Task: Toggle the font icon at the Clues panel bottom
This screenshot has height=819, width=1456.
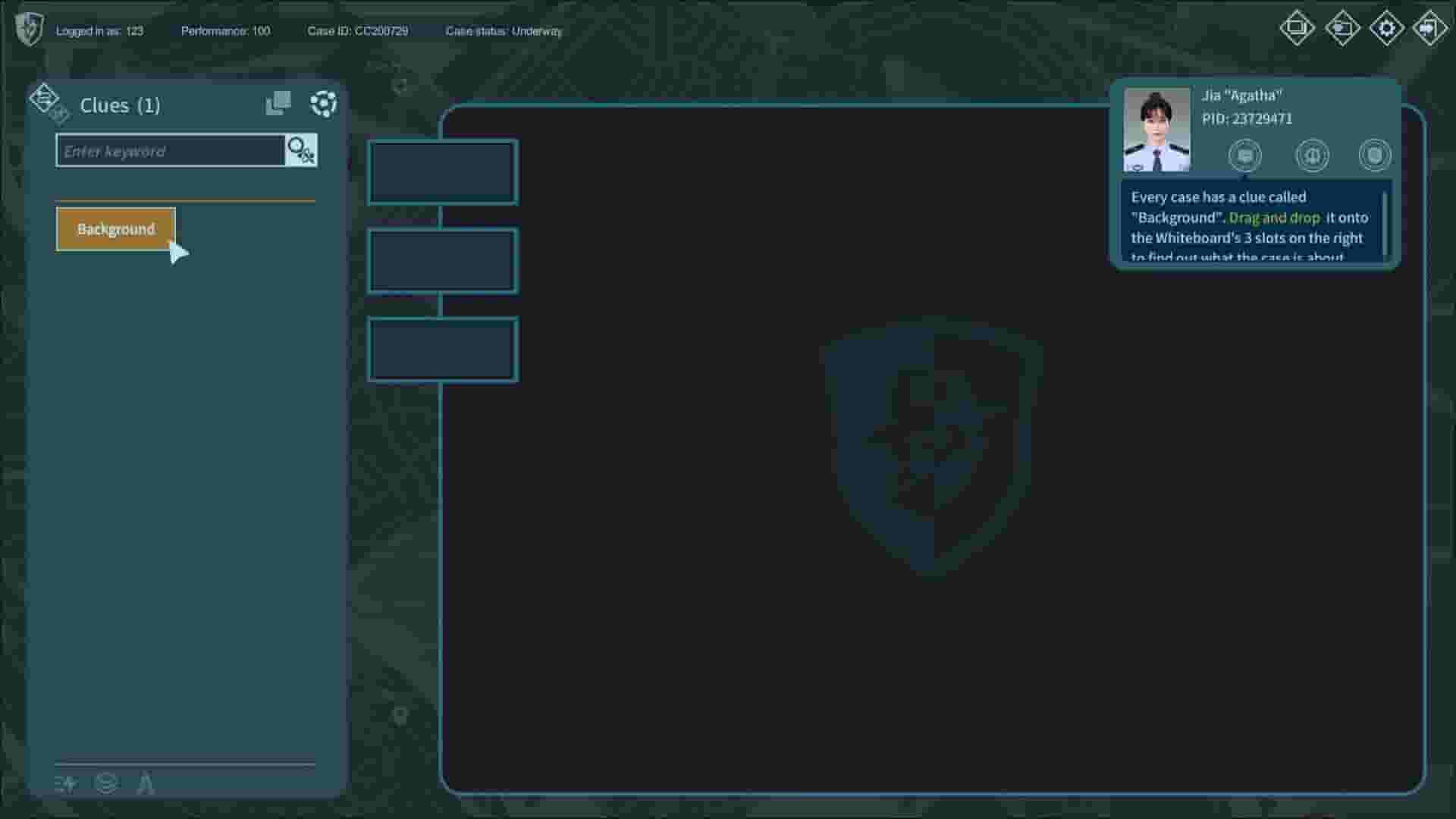Action: point(147,784)
